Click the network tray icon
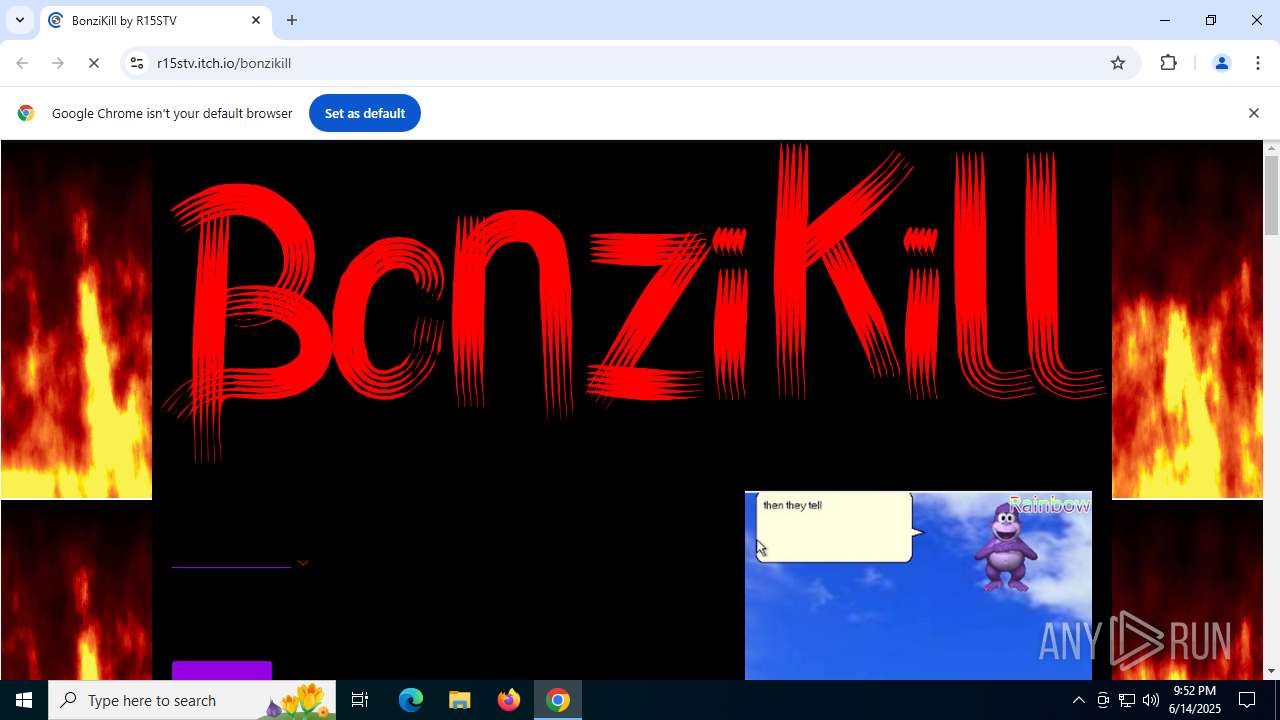The image size is (1280, 720). [1127, 700]
